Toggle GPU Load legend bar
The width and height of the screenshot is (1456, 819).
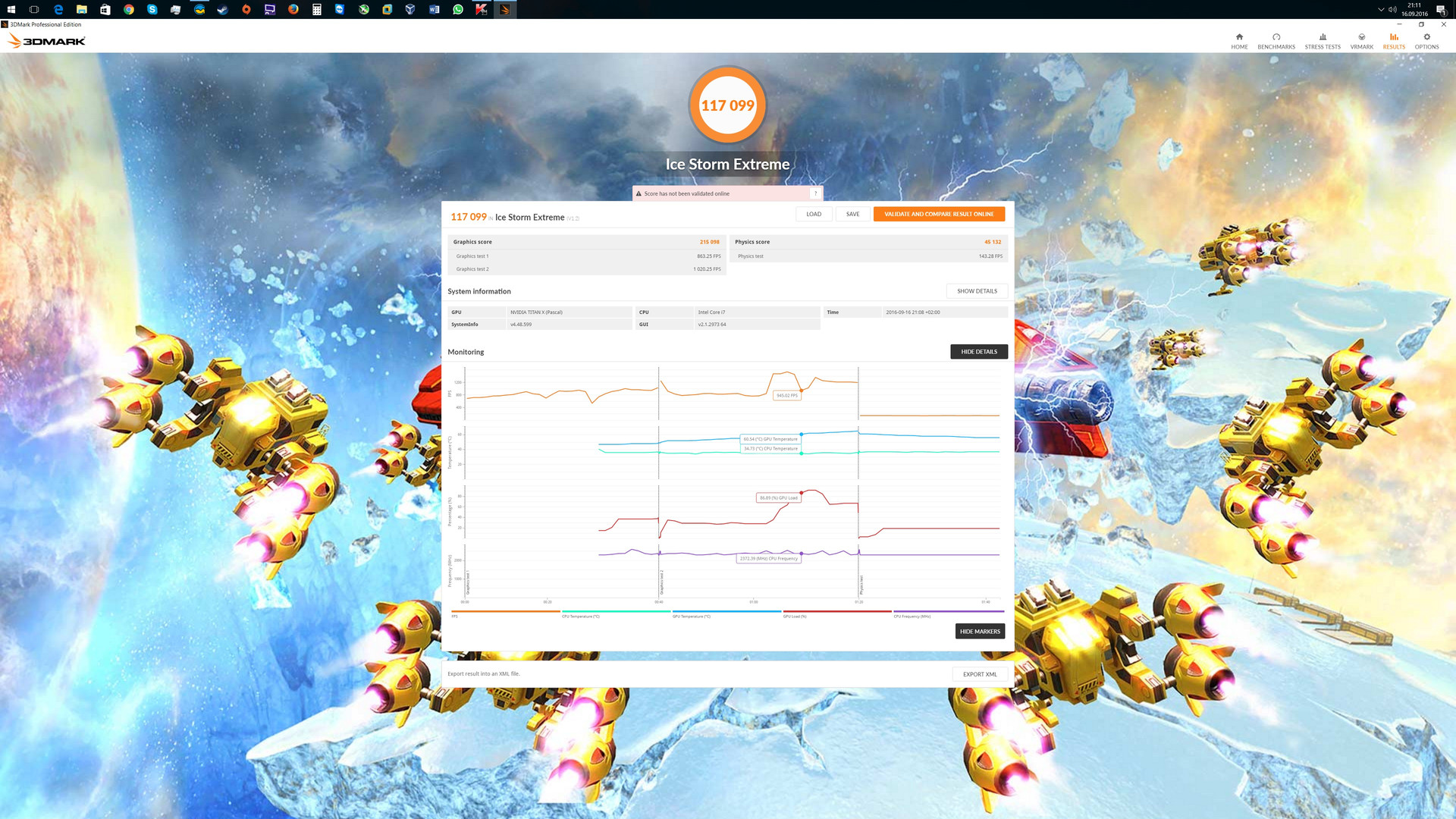coord(837,611)
